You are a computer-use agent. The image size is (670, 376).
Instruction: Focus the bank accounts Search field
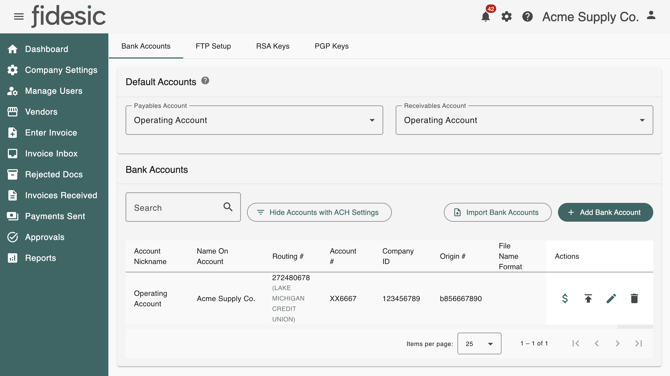click(x=183, y=207)
